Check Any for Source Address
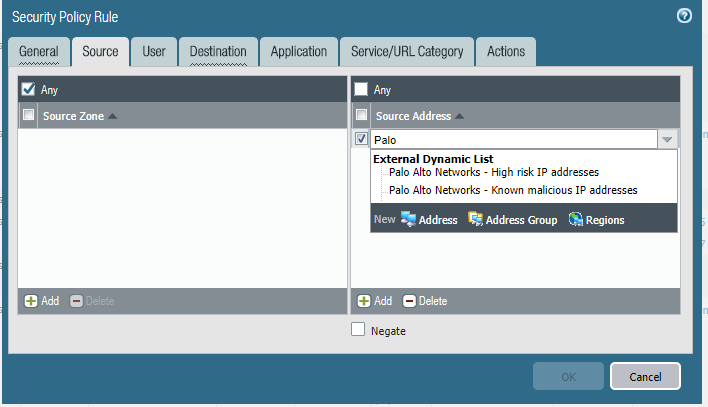The height and width of the screenshot is (407, 708). click(x=361, y=89)
